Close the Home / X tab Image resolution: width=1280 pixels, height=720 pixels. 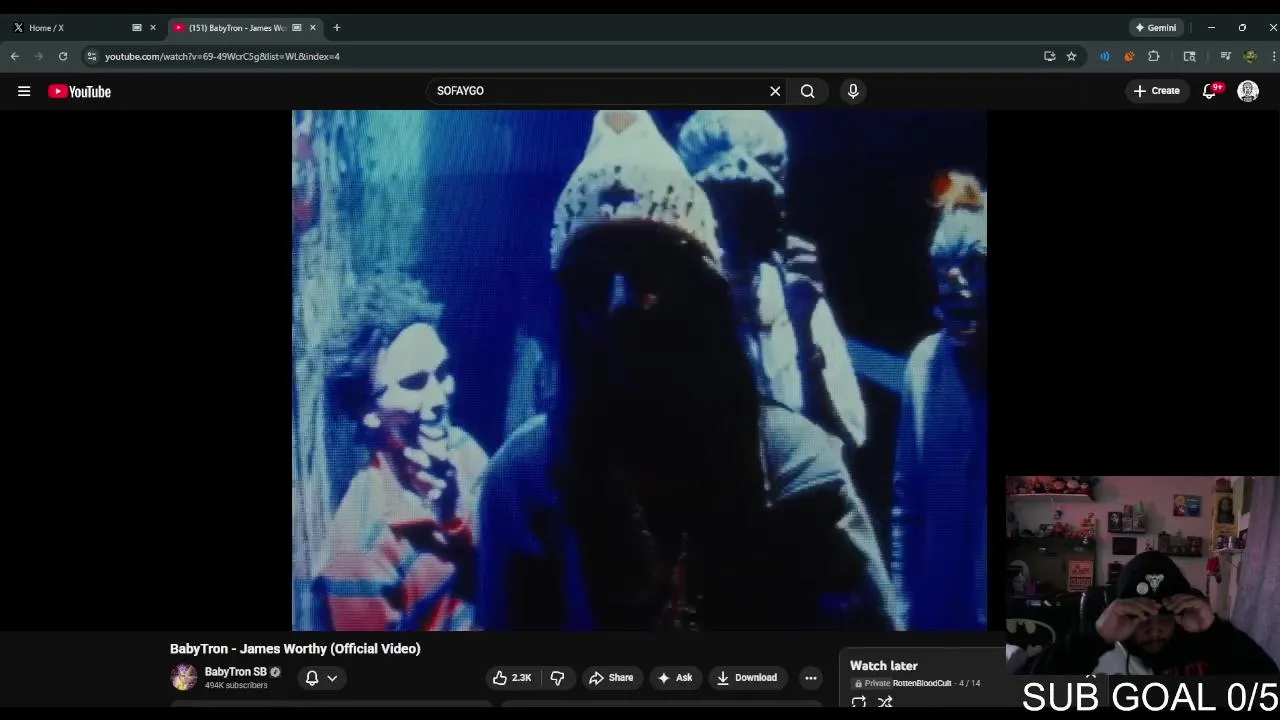153,28
